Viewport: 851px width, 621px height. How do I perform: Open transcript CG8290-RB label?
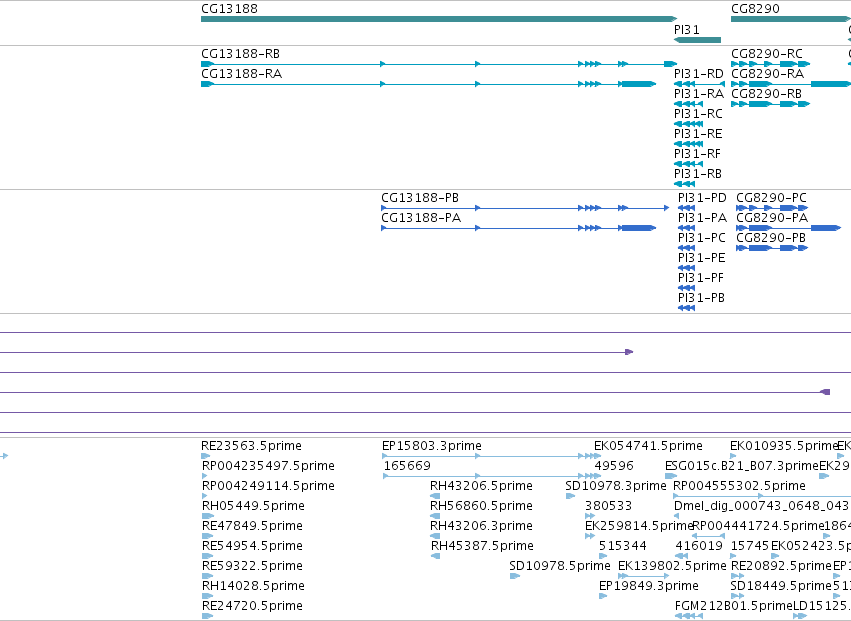click(766, 94)
